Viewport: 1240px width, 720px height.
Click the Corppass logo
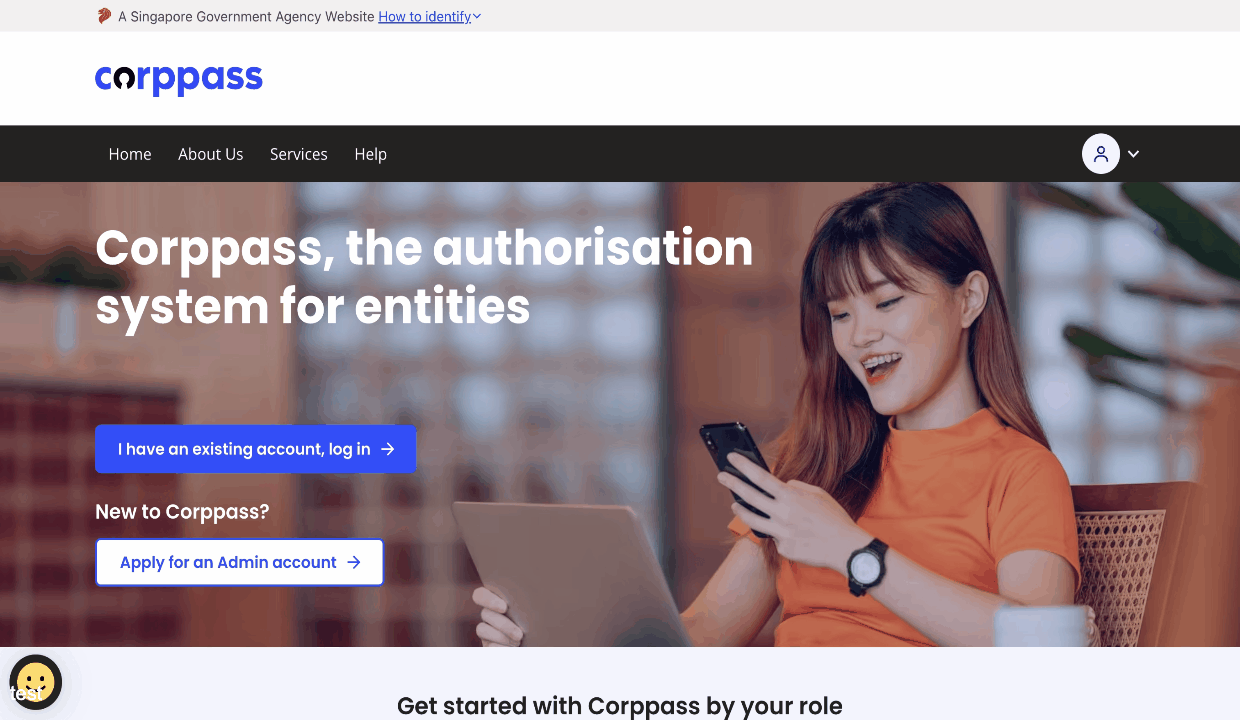(x=179, y=79)
